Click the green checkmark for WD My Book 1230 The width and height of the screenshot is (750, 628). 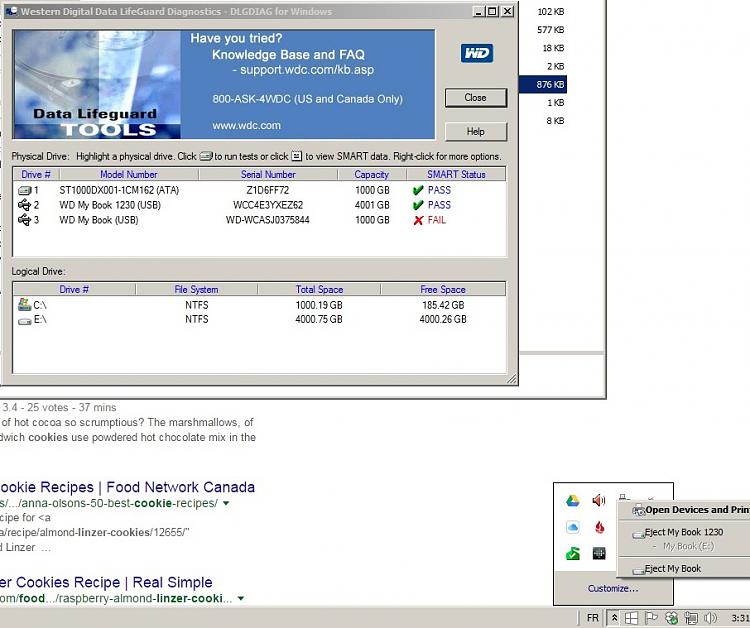(x=418, y=205)
